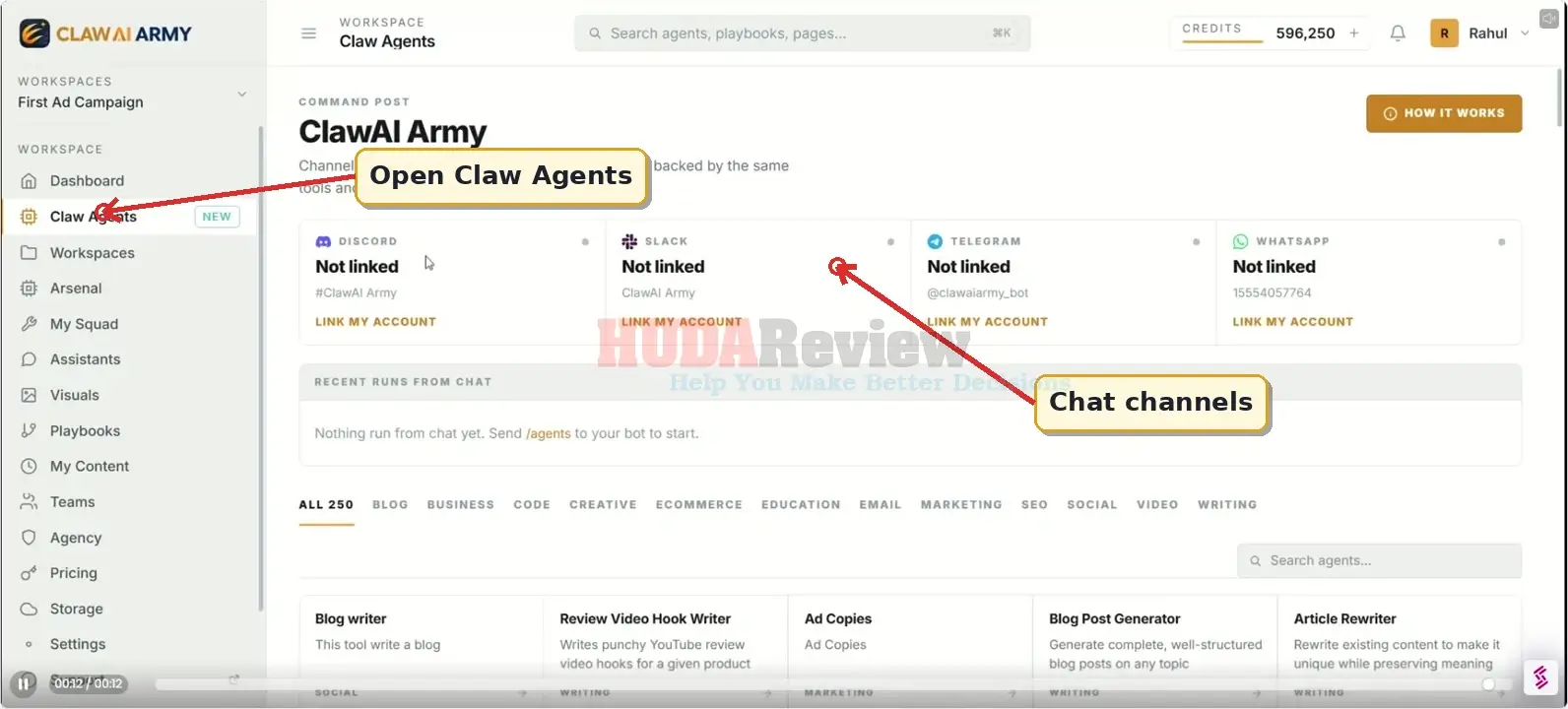Click the Agency shield icon
This screenshot has width=1568, height=709.
(29, 538)
